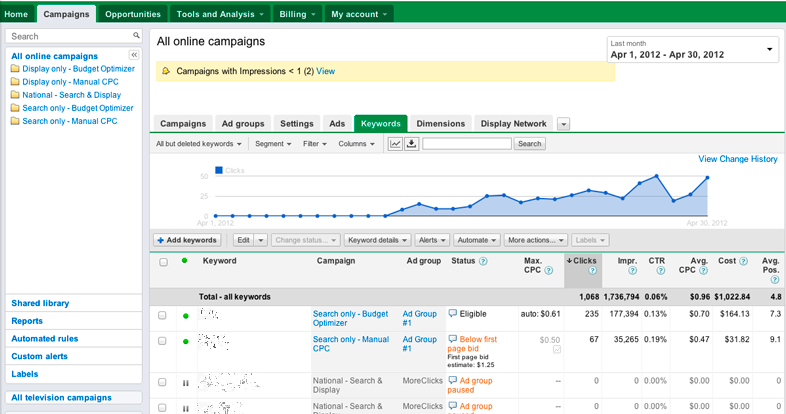The image size is (786, 414).
Task: Tick the select-all checkbox in table header
Action: coord(163,262)
